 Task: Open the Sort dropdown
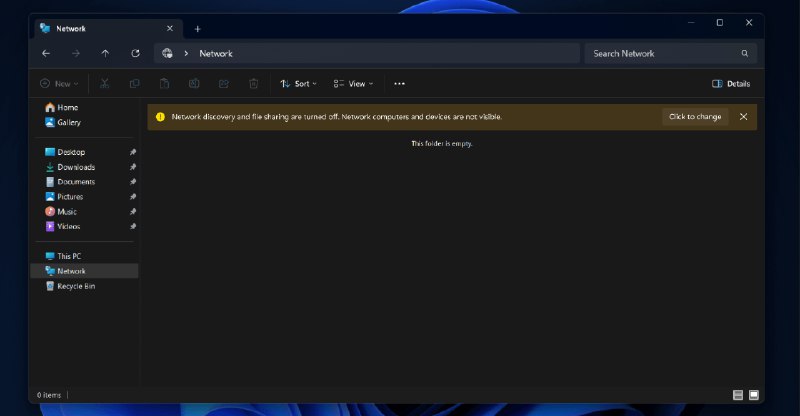298,84
